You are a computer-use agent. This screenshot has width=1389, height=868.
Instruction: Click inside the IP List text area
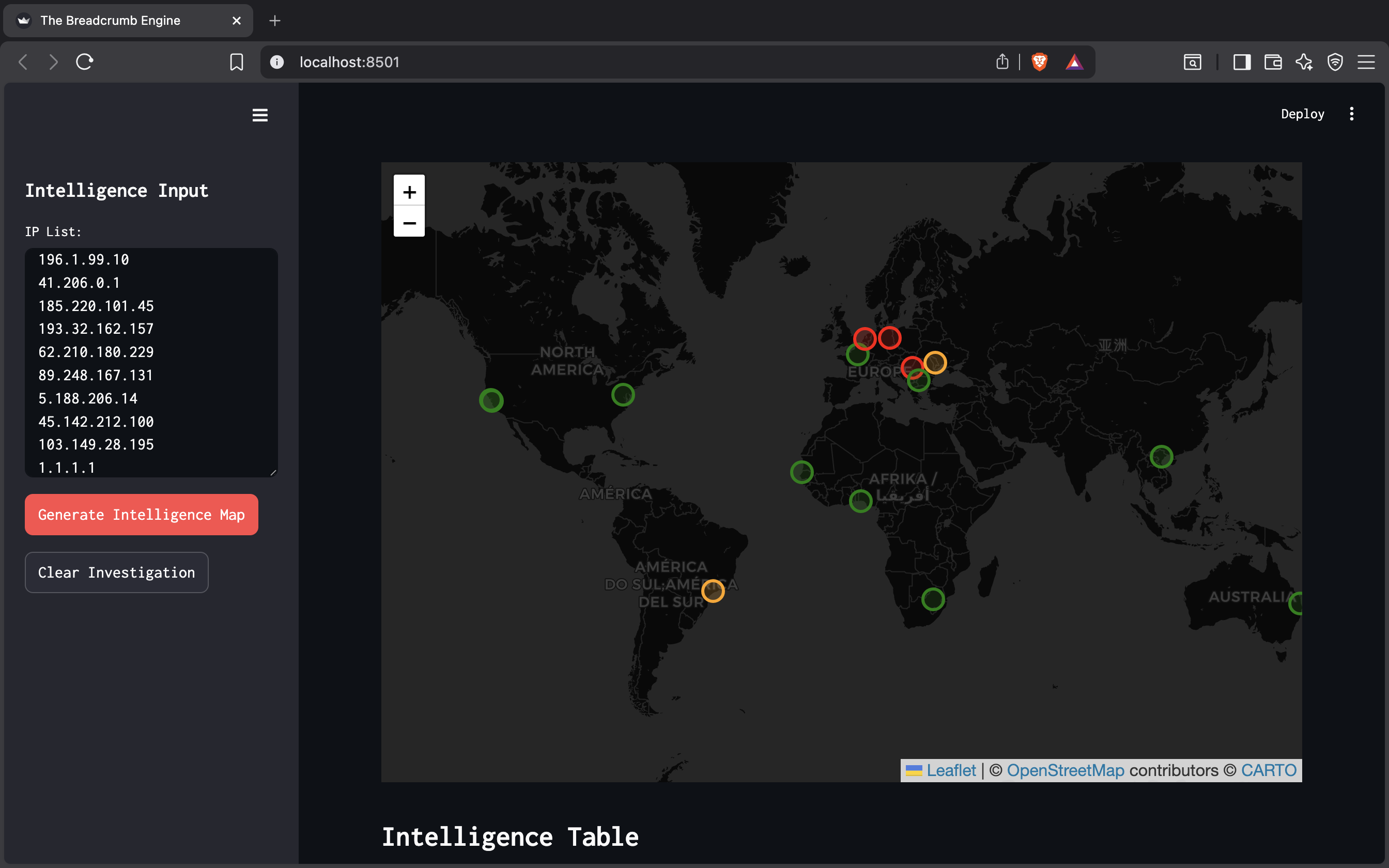coord(151,362)
